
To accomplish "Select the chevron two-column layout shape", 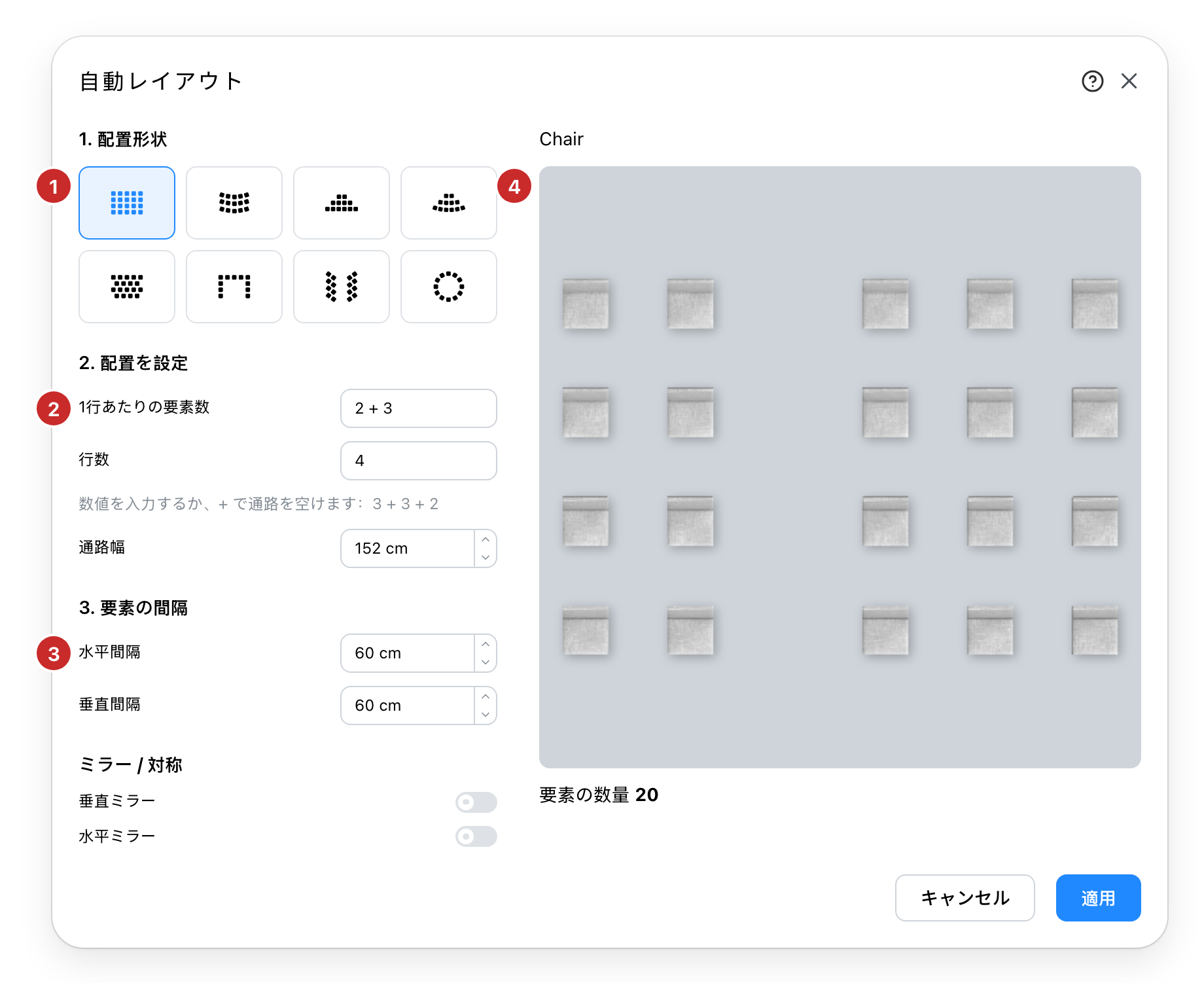I will [342, 287].
